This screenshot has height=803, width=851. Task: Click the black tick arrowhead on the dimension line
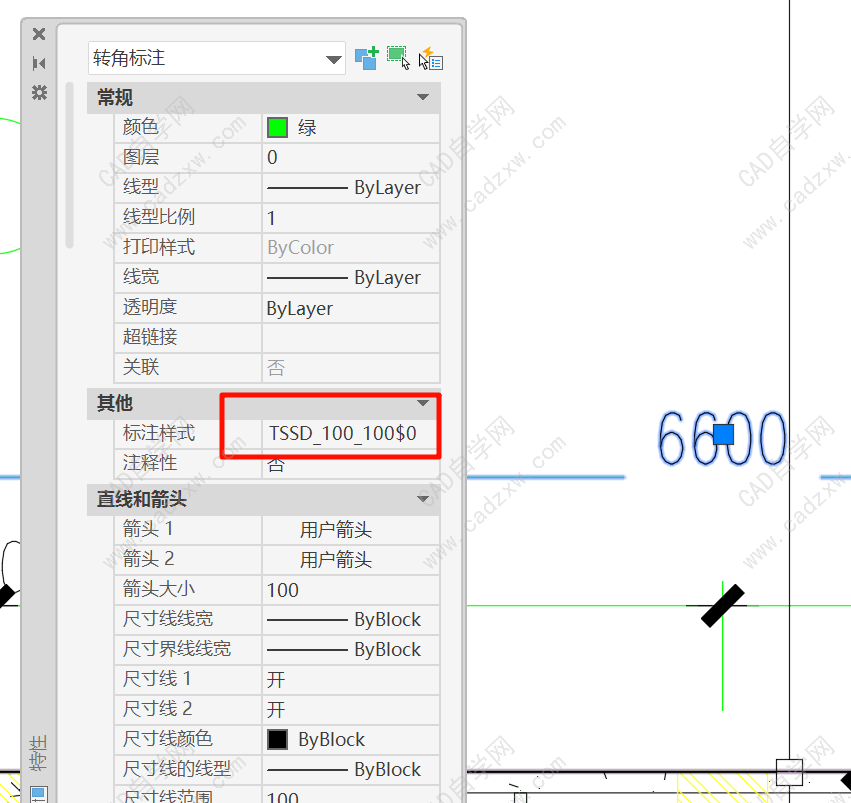722,606
